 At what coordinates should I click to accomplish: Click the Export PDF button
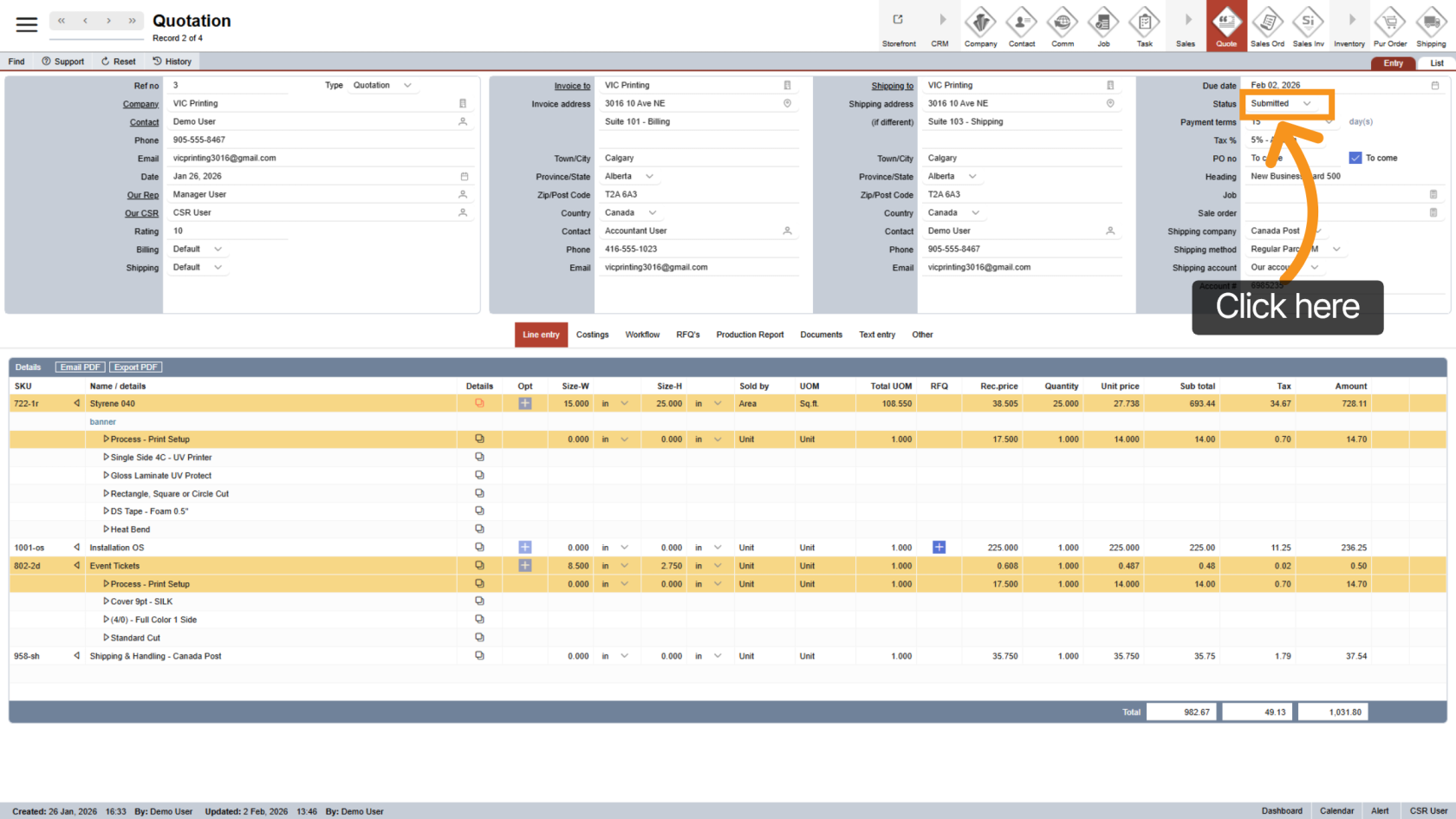[136, 367]
